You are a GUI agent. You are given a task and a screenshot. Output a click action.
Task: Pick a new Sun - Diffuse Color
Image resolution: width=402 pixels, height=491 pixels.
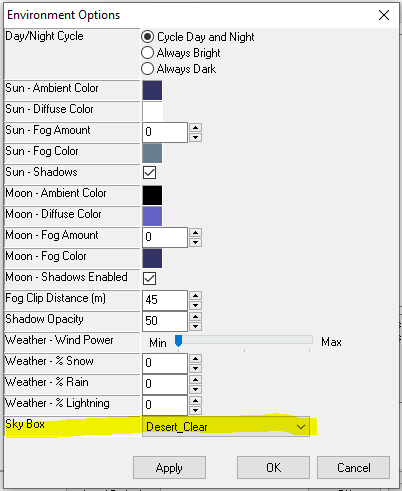pos(152,111)
